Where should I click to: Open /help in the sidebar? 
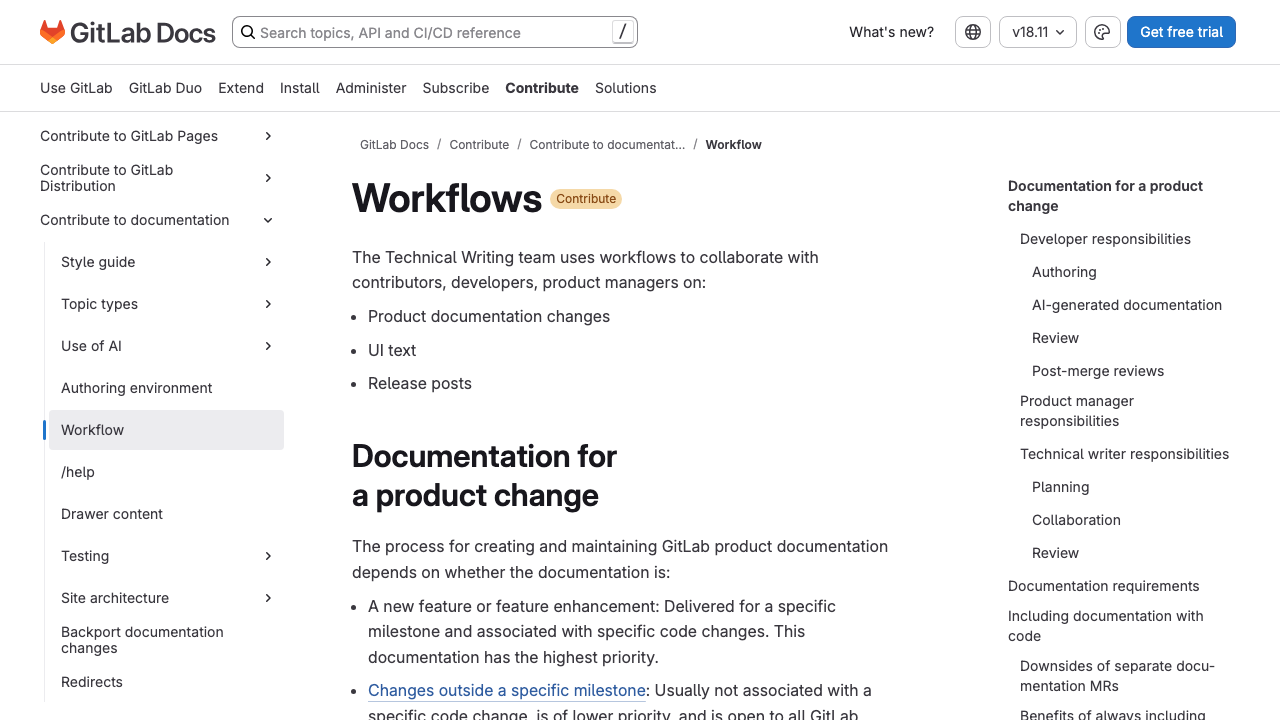click(x=78, y=472)
